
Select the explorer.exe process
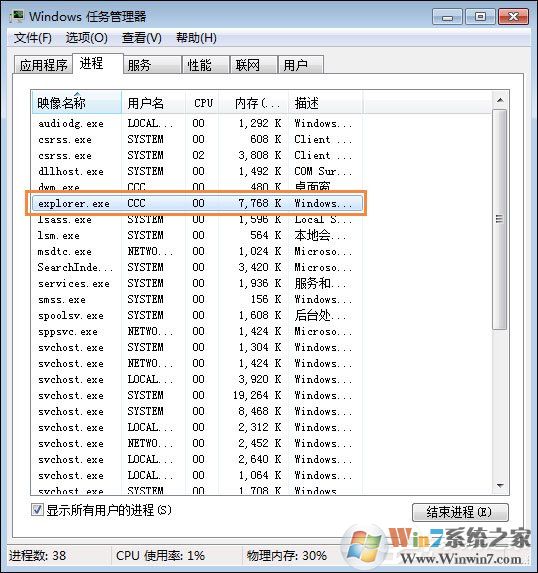coord(197,204)
